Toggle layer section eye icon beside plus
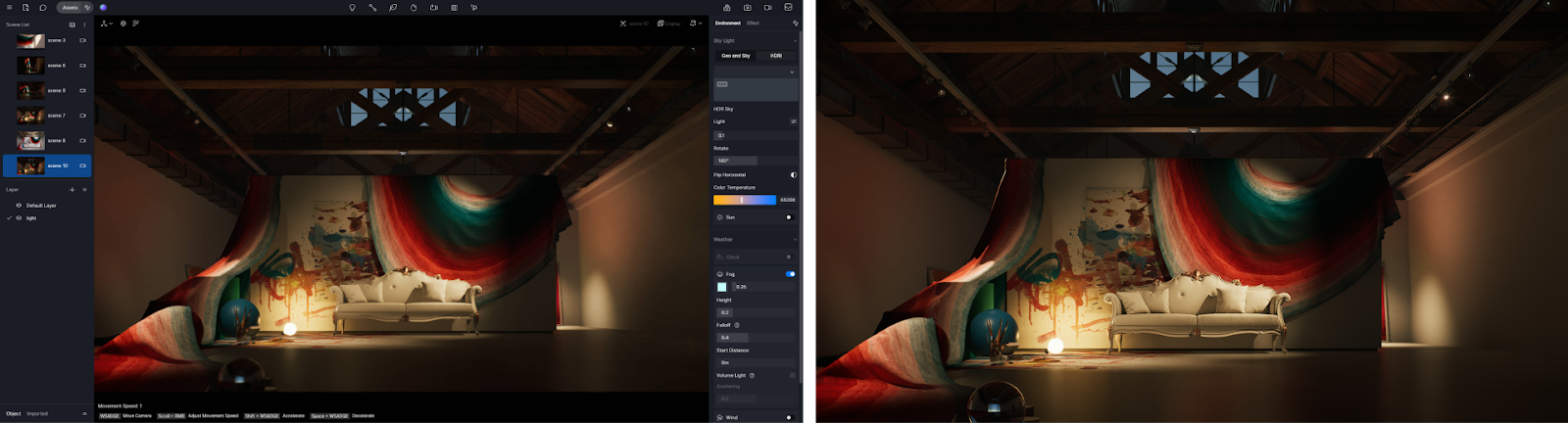The height and width of the screenshot is (423, 1568). pyautogui.click(x=84, y=190)
